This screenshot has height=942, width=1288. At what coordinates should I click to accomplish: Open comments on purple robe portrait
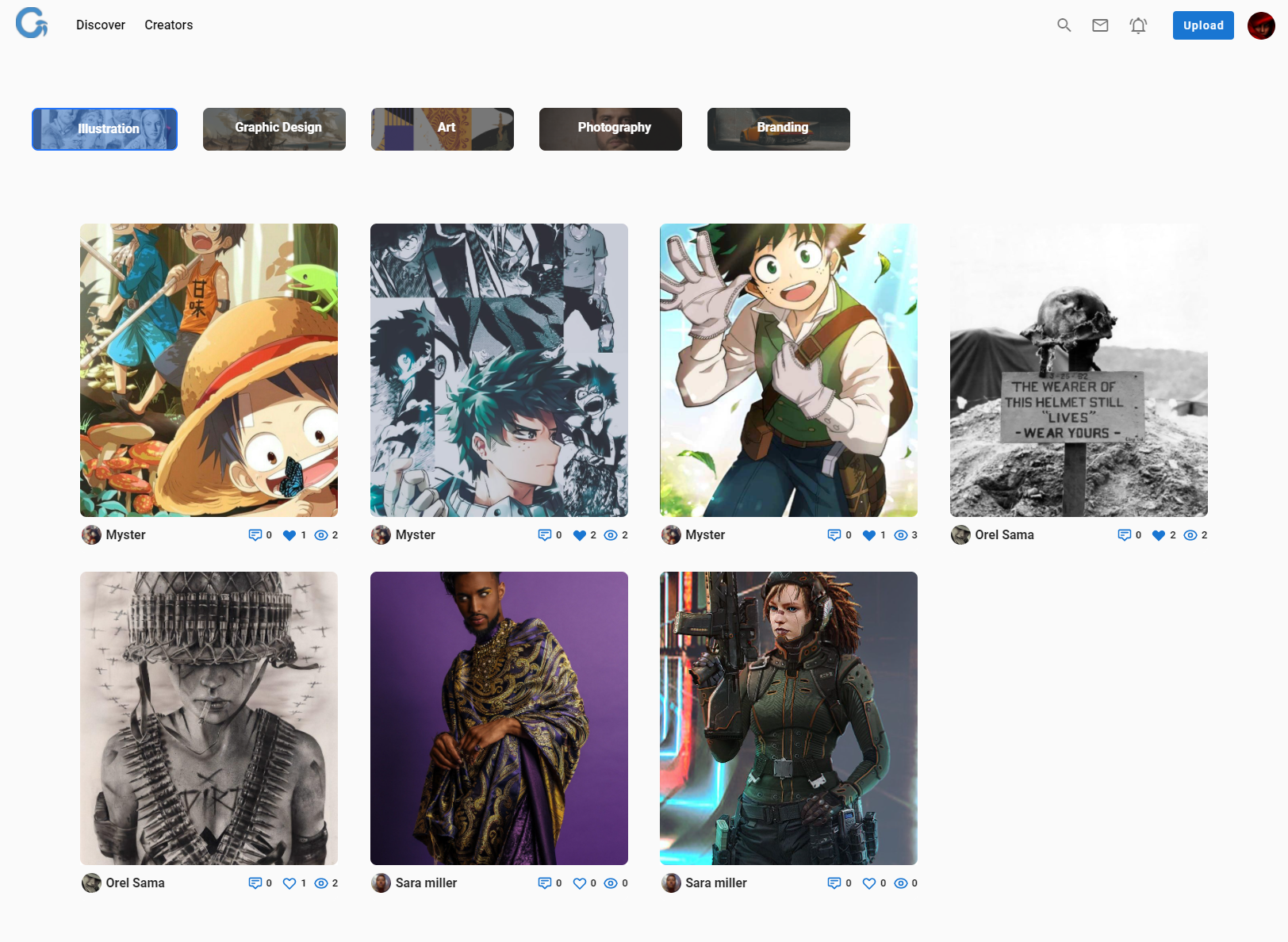(545, 883)
